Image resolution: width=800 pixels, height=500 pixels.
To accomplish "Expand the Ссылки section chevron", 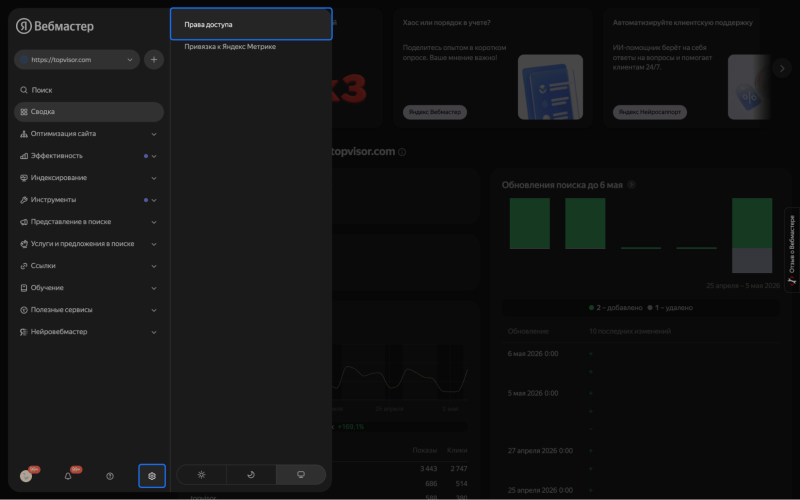I will coord(154,266).
